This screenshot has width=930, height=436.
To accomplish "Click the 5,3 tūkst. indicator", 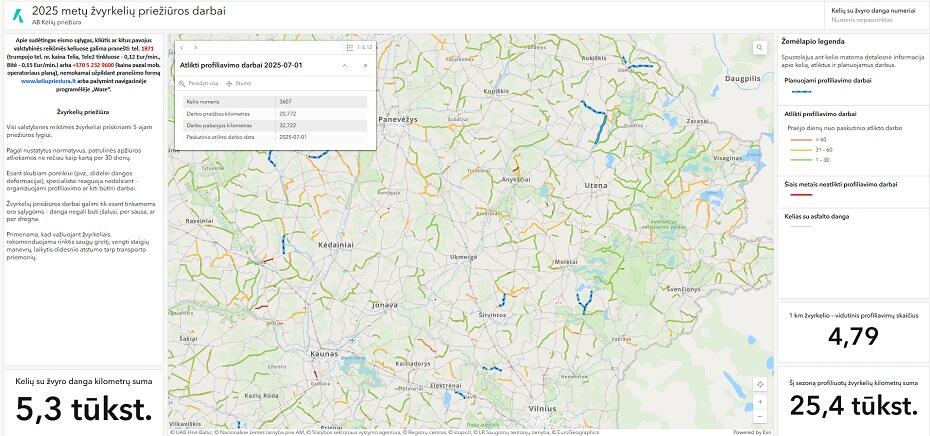I will 84,409.
